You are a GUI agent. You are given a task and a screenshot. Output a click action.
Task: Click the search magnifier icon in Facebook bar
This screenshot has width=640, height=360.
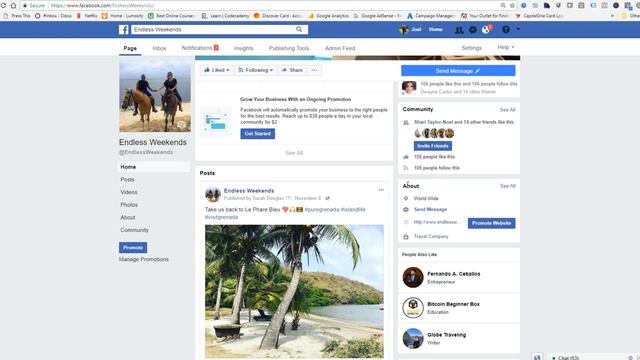(299, 29)
